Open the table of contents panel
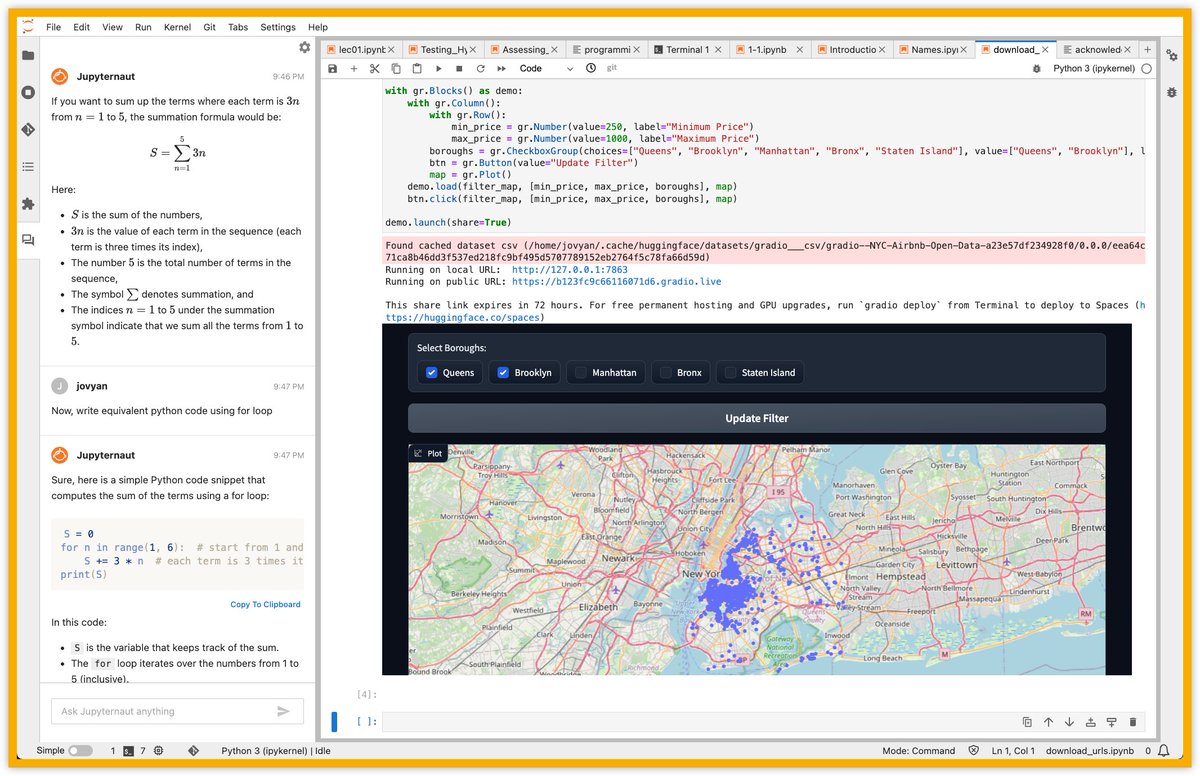Image resolution: width=1200 pixels, height=776 pixels. tap(28, 167)
